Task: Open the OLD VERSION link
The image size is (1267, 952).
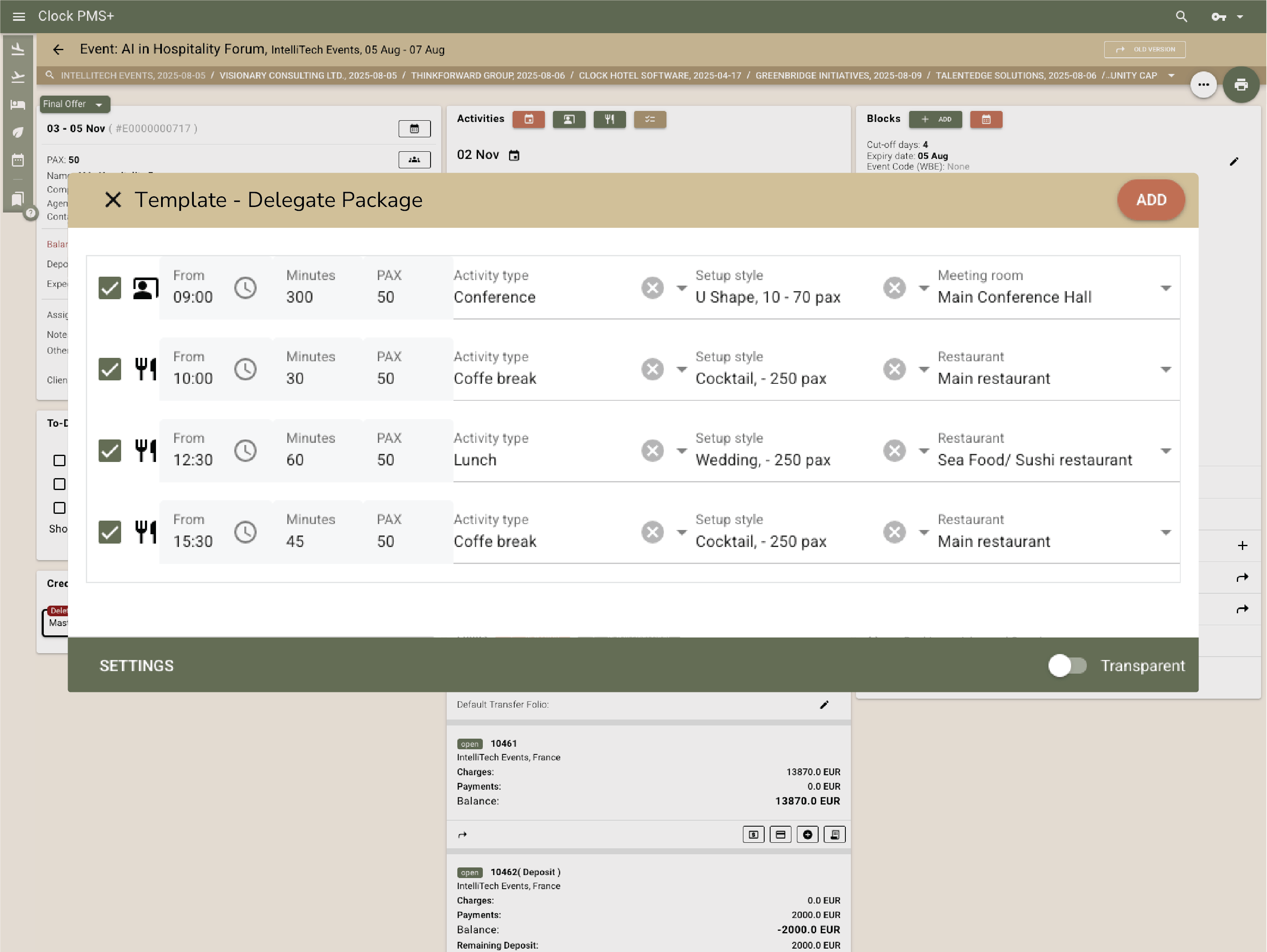Action: pyautogui.click(x=1145, y=49)
